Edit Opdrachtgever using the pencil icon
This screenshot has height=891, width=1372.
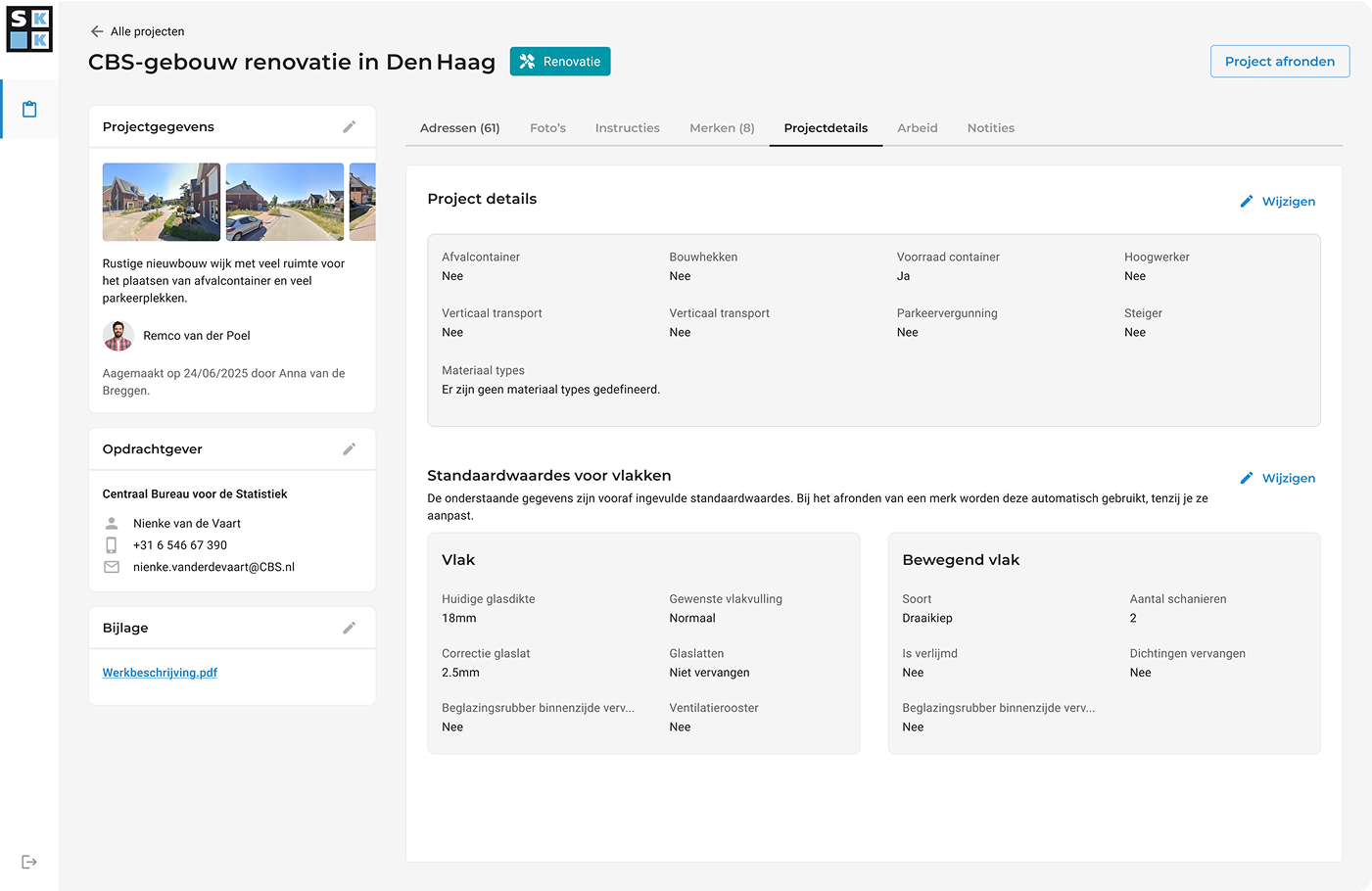(349, 449)
